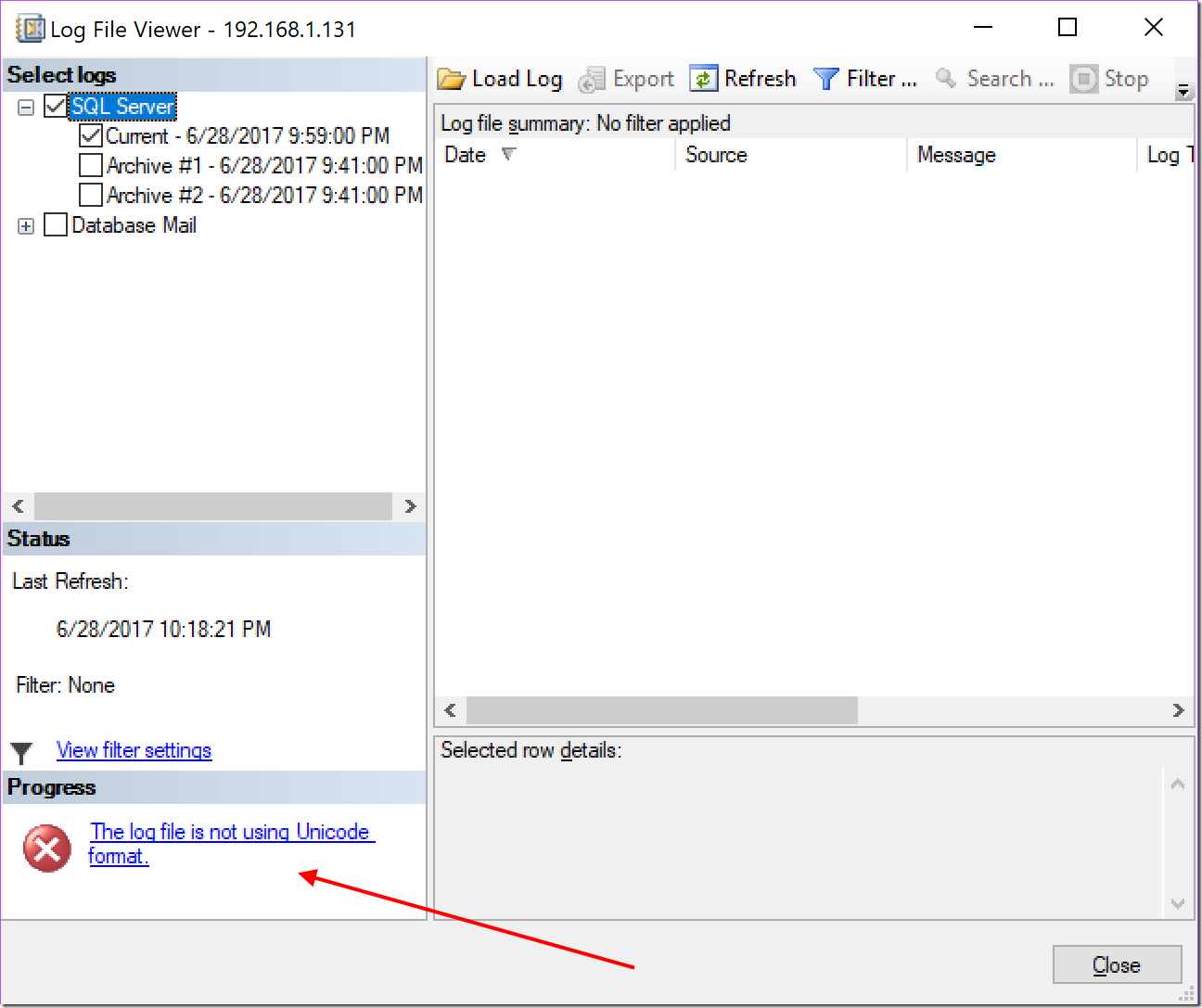Click the Last Refresh time 10:18:21 PM

[x=163, y=630]
